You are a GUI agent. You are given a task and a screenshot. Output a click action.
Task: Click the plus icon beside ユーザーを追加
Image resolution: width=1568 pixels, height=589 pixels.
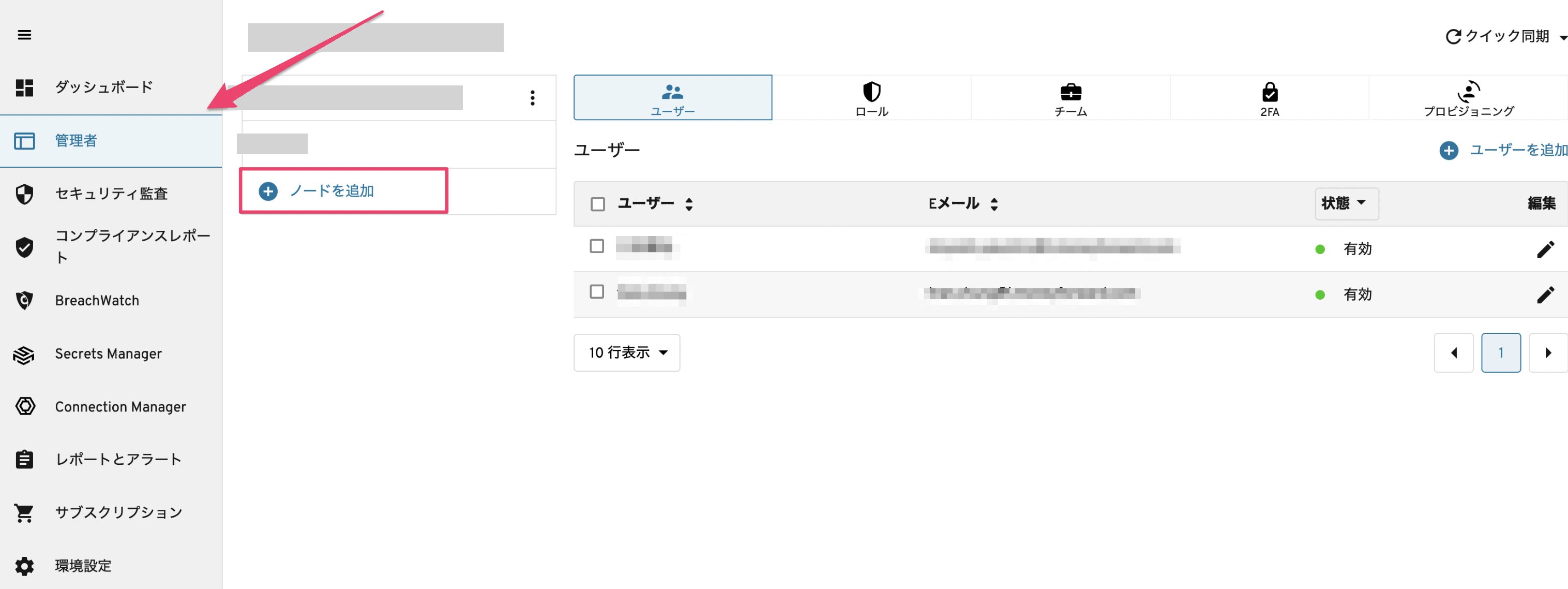(x=1449, y=151)
